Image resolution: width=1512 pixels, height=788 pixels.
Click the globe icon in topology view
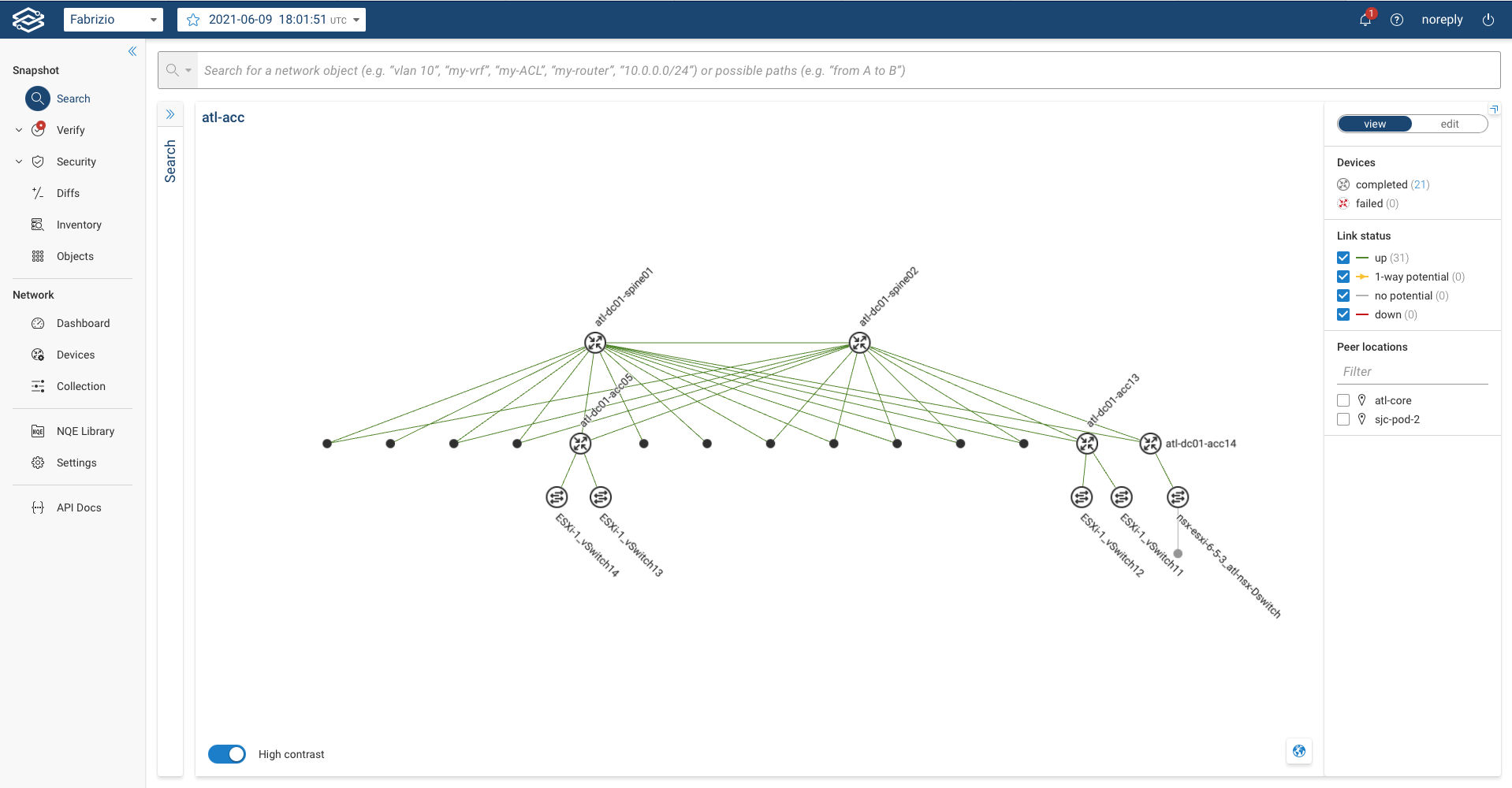(x=1299, y=751)
